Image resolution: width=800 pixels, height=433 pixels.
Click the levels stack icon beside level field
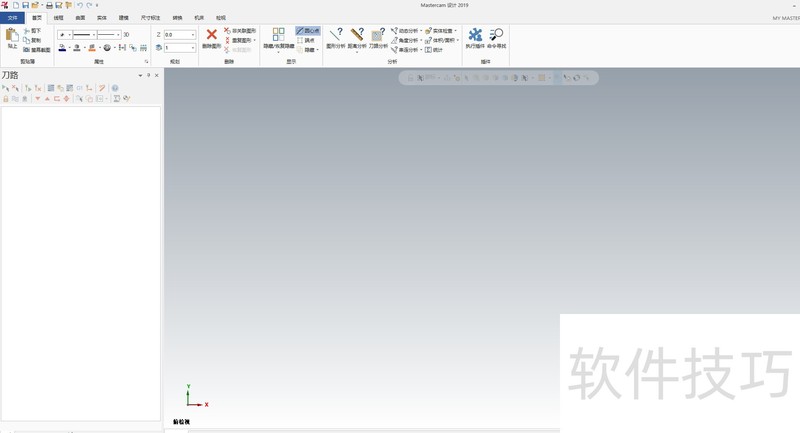[x=159, y=47]
